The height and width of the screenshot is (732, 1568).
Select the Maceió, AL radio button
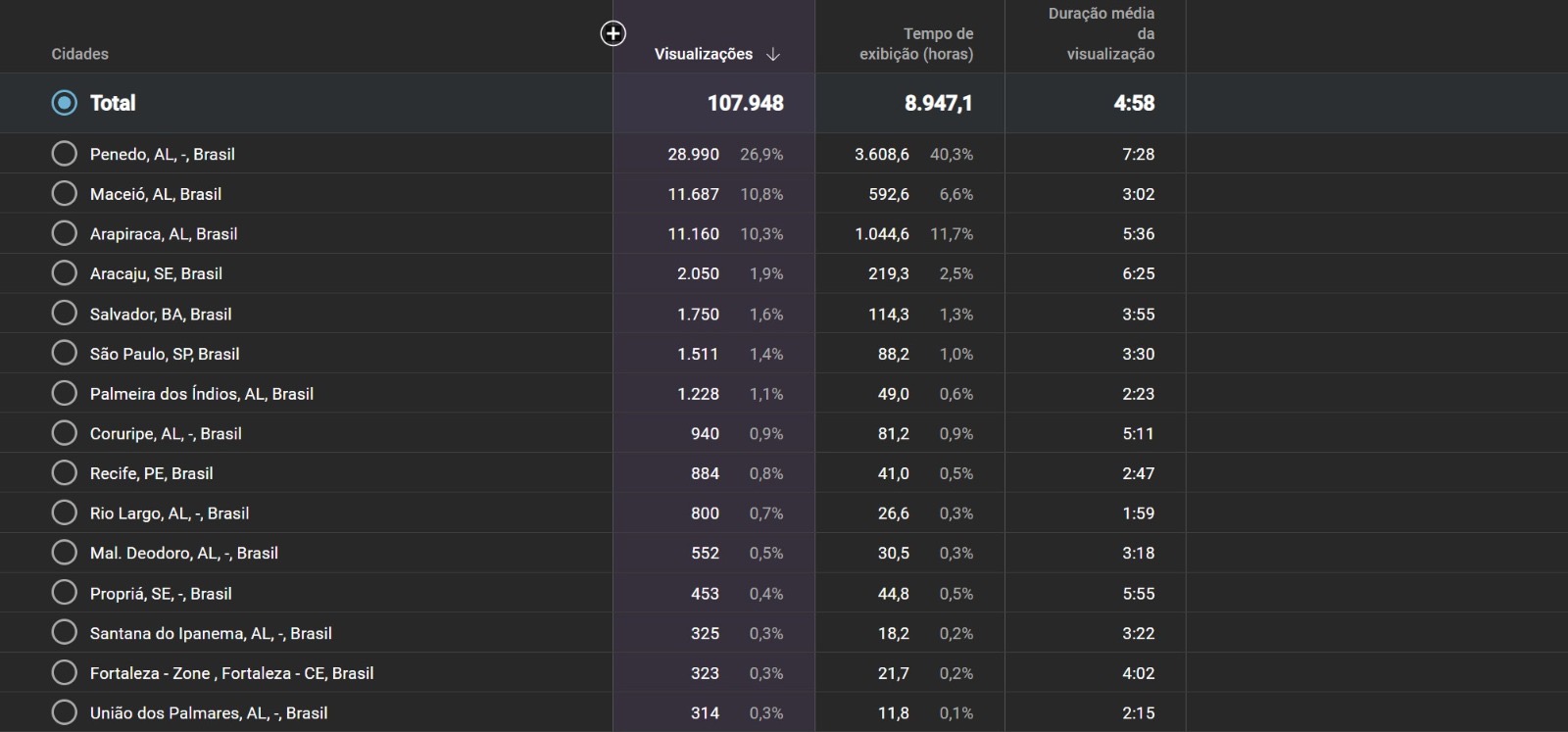(64, 194)
